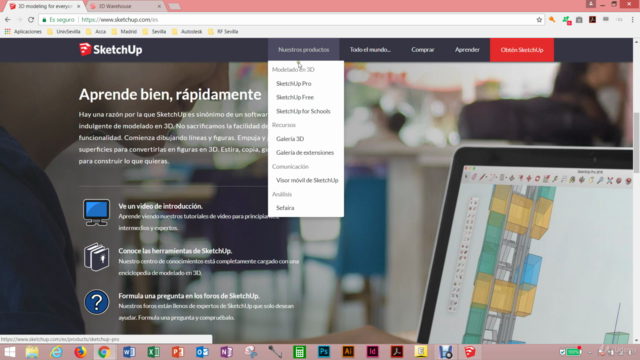Open the Chrome three-dot menu

pos(632,20)
